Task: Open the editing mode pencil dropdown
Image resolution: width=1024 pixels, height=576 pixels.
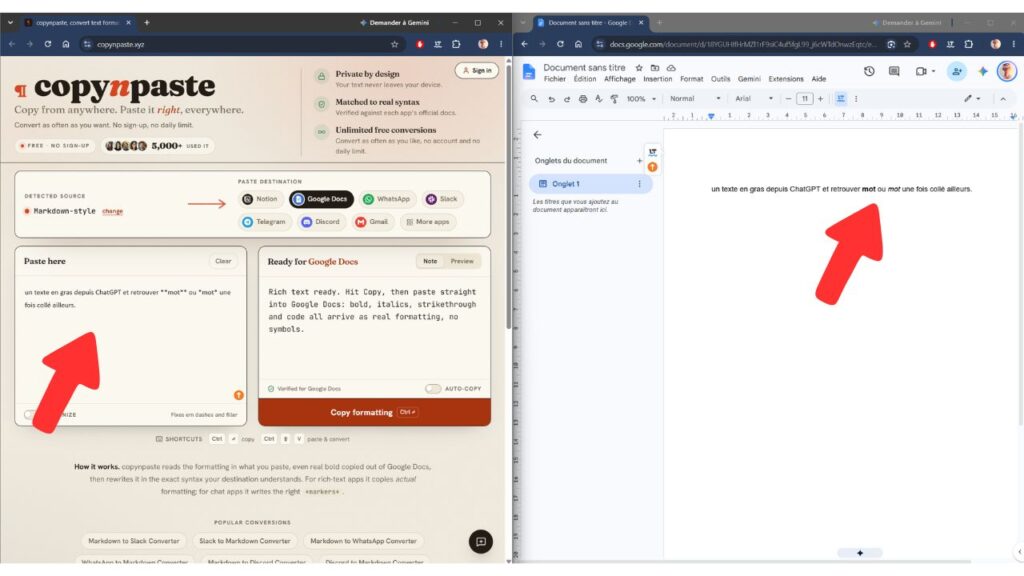Action: pyautogui.click(x=972, y=99)
